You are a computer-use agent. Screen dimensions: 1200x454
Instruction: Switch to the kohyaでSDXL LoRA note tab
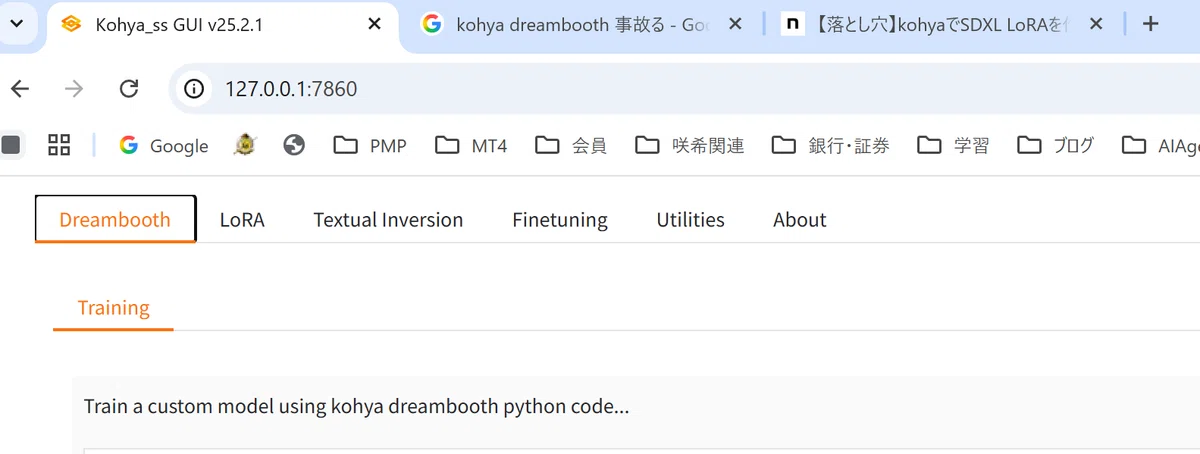pyautogui.click(x=943, y=25)
